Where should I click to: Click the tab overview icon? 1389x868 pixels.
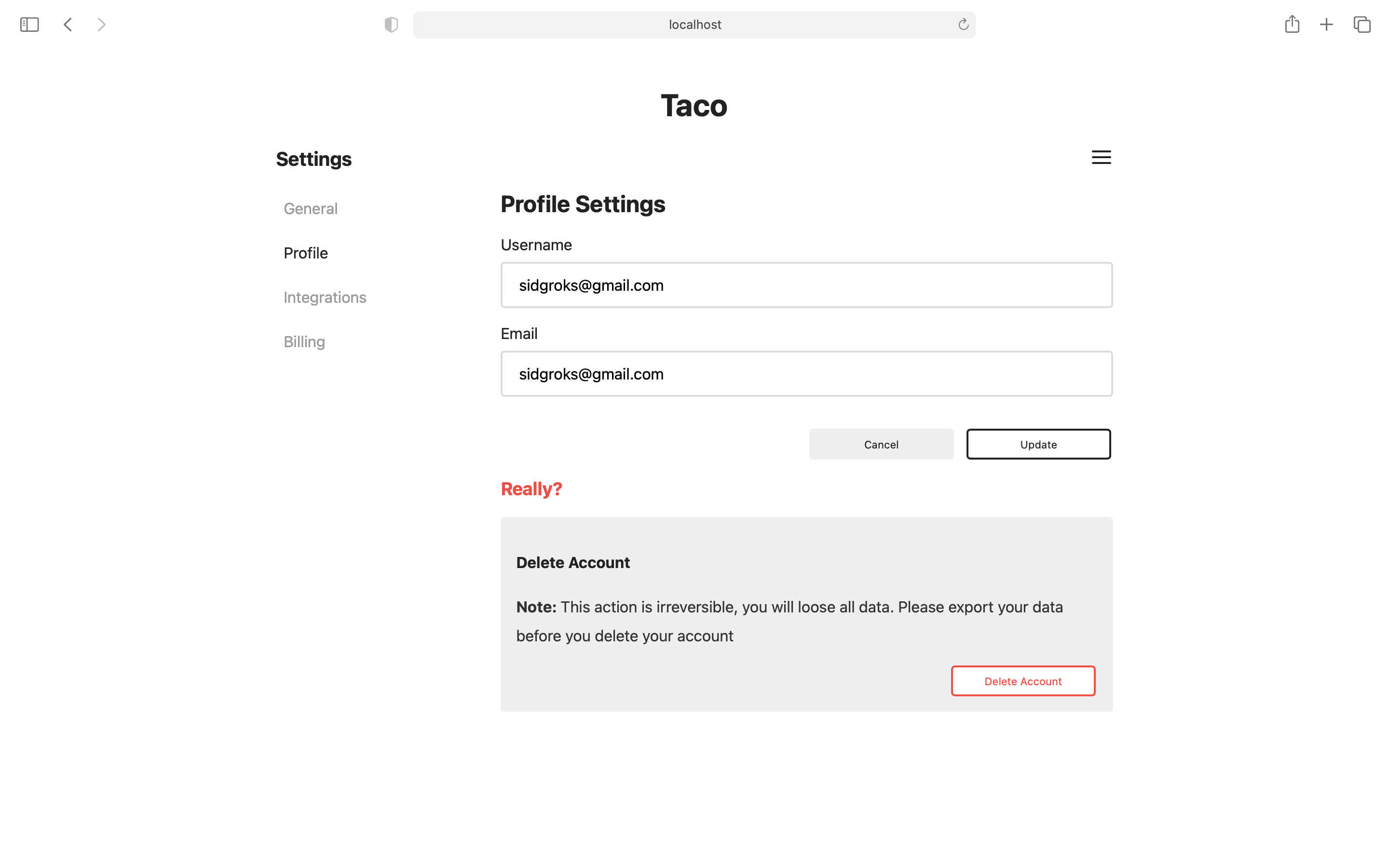tap(1361, 24)
